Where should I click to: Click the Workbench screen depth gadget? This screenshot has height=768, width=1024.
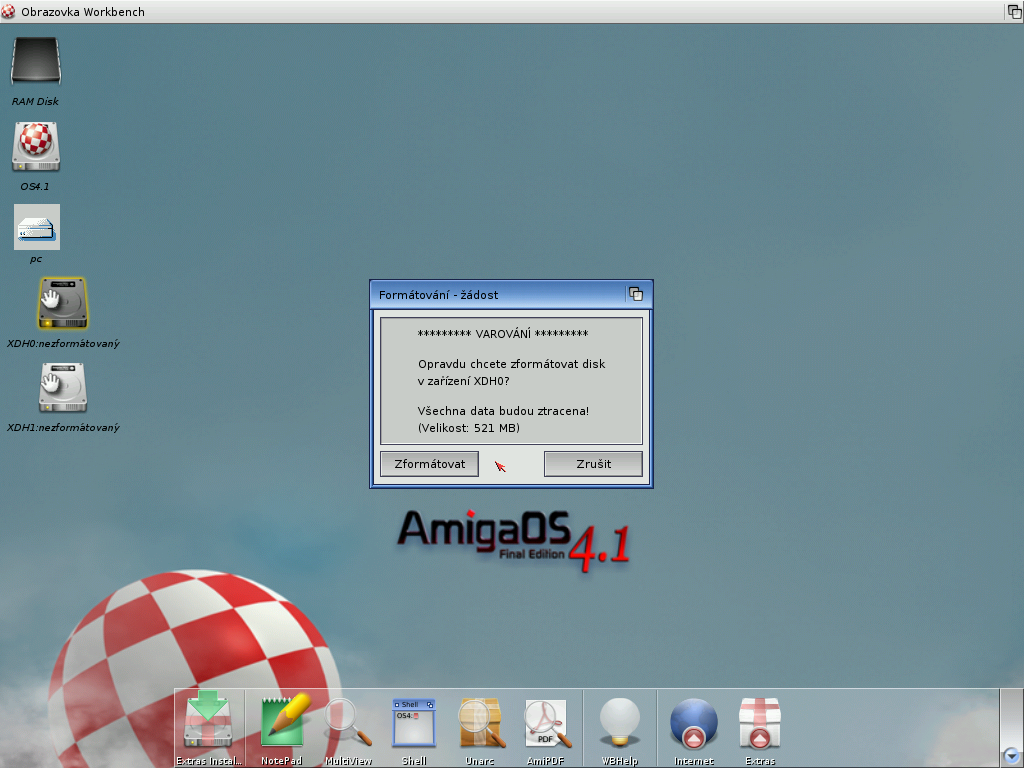[1013, 11]
